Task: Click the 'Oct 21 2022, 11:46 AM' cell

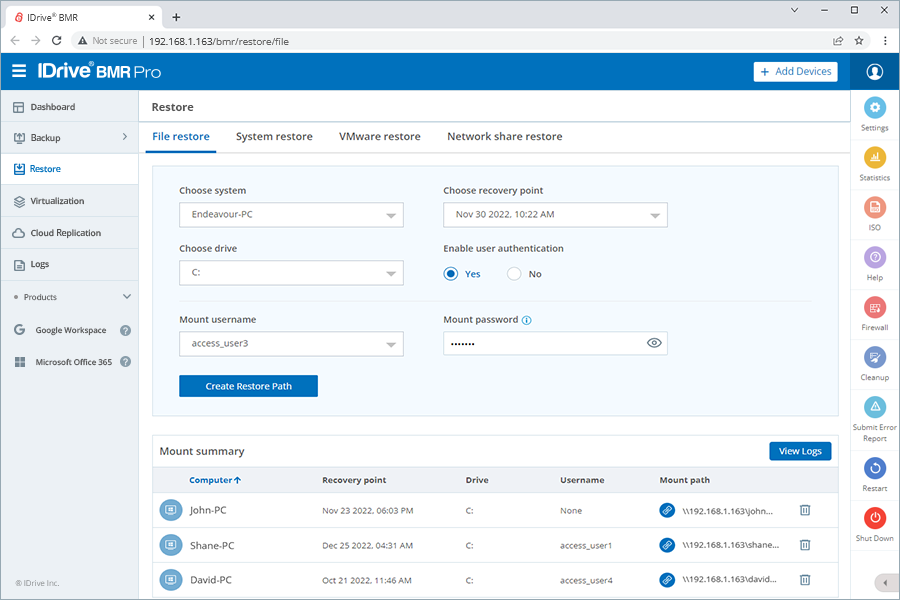Action: tap(367, 580)
